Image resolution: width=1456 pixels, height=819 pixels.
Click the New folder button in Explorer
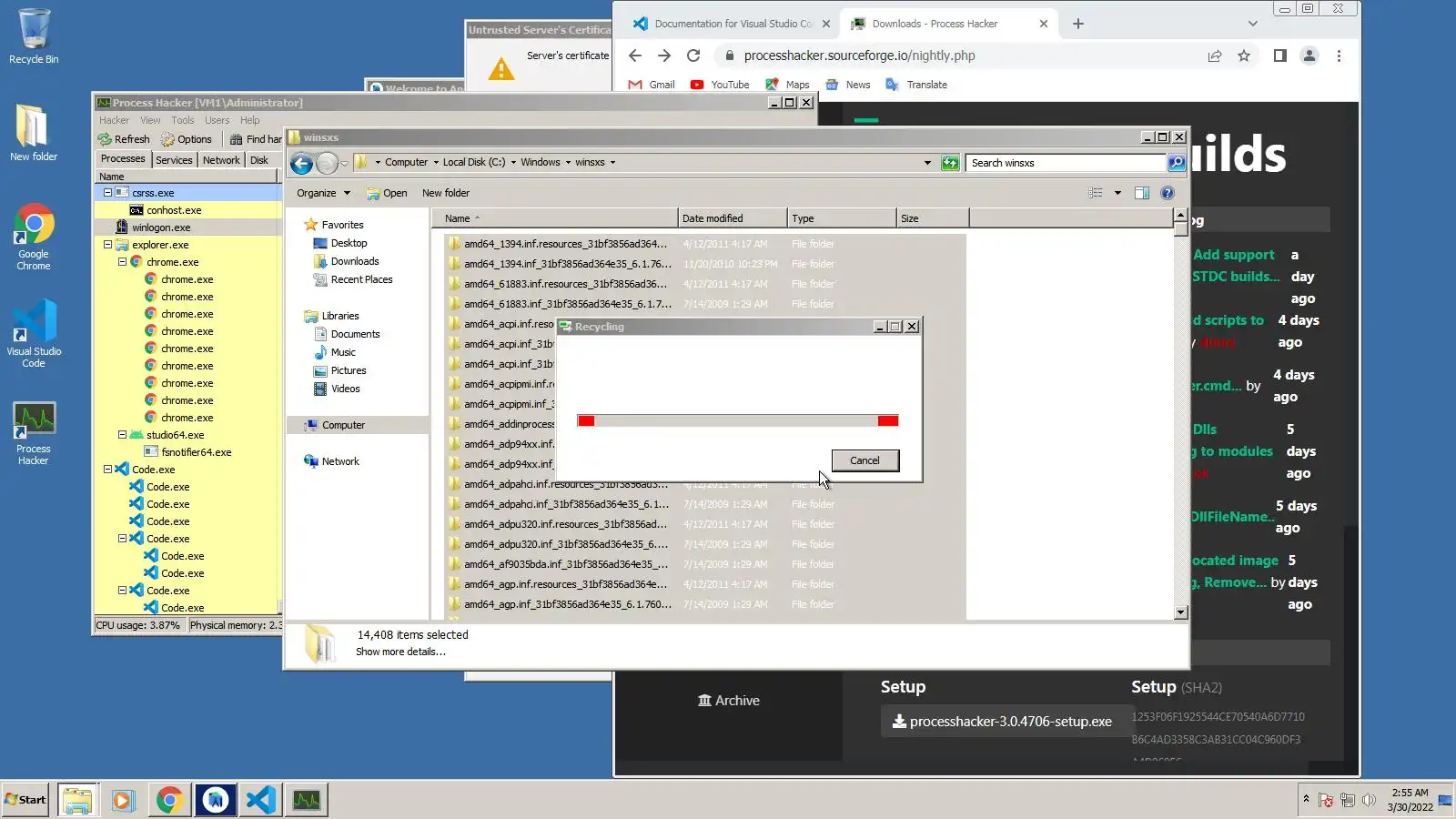tap(446, 193)
